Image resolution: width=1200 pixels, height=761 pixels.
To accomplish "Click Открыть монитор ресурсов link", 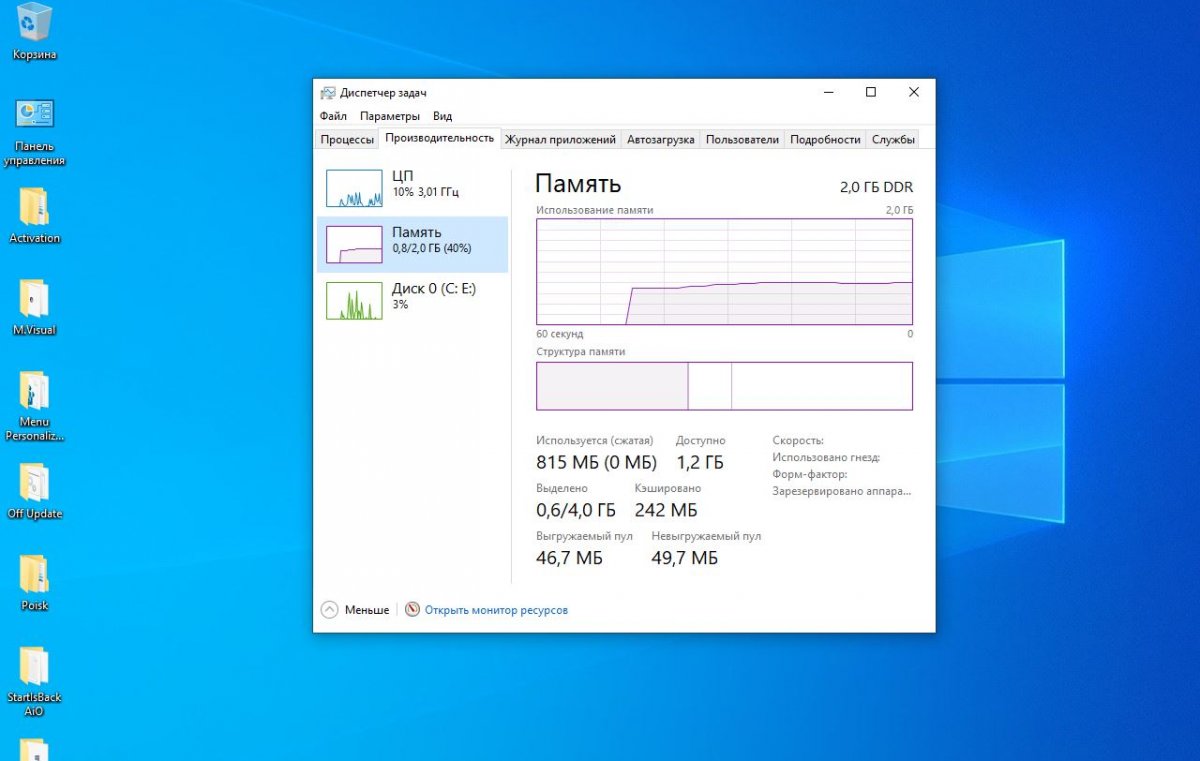I will (x=496, y=610).
